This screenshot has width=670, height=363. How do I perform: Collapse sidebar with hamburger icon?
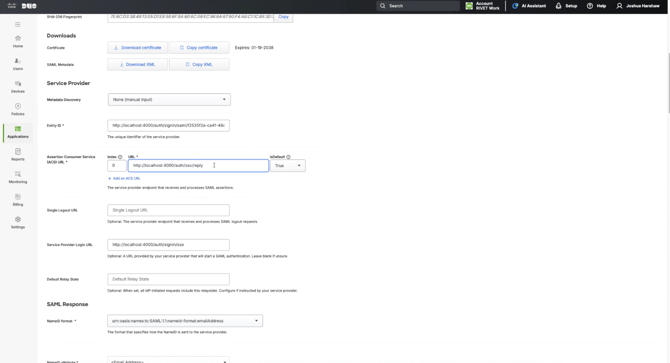[18, 24]
